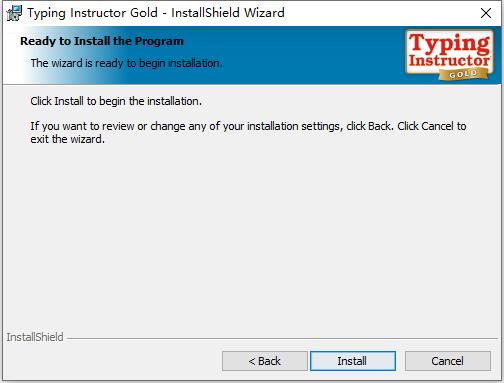Begin installation with the Install button
This screenshot has height=383, width=504.
(353, 361)
